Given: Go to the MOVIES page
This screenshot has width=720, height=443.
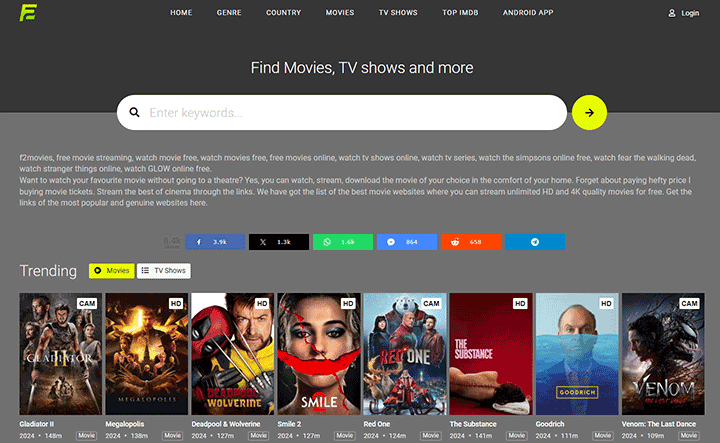Looking at the screenshot, I should click(340, 13).
